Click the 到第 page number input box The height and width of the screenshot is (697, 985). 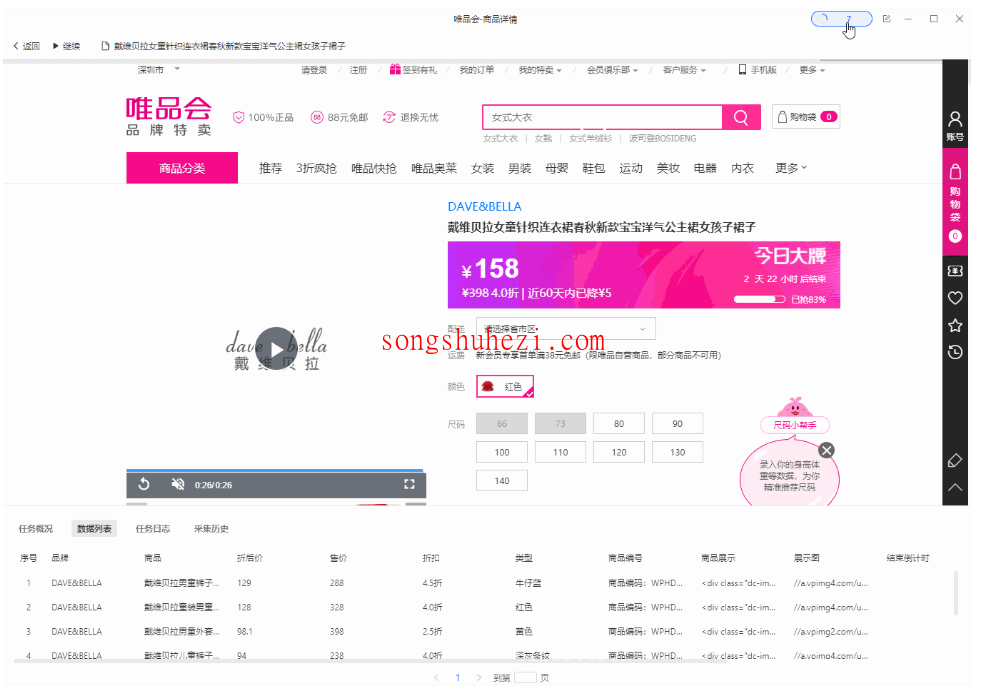pos(525,678)
